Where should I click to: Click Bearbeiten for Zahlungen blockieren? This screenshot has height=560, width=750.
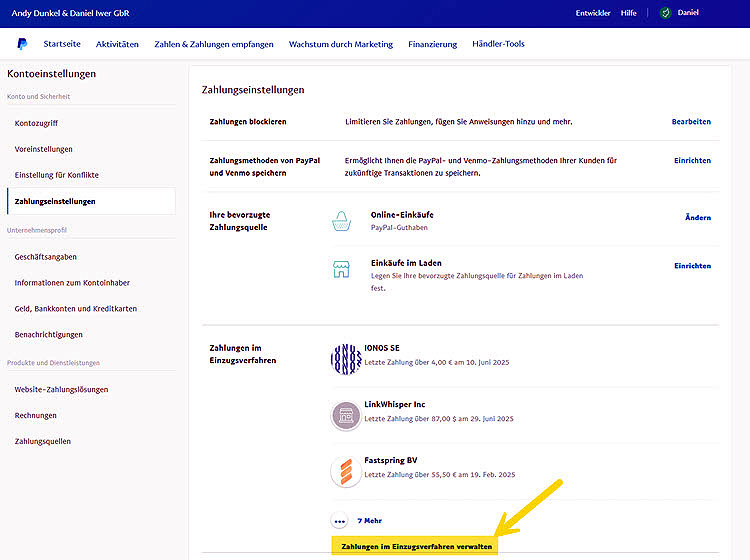(691, 122)
